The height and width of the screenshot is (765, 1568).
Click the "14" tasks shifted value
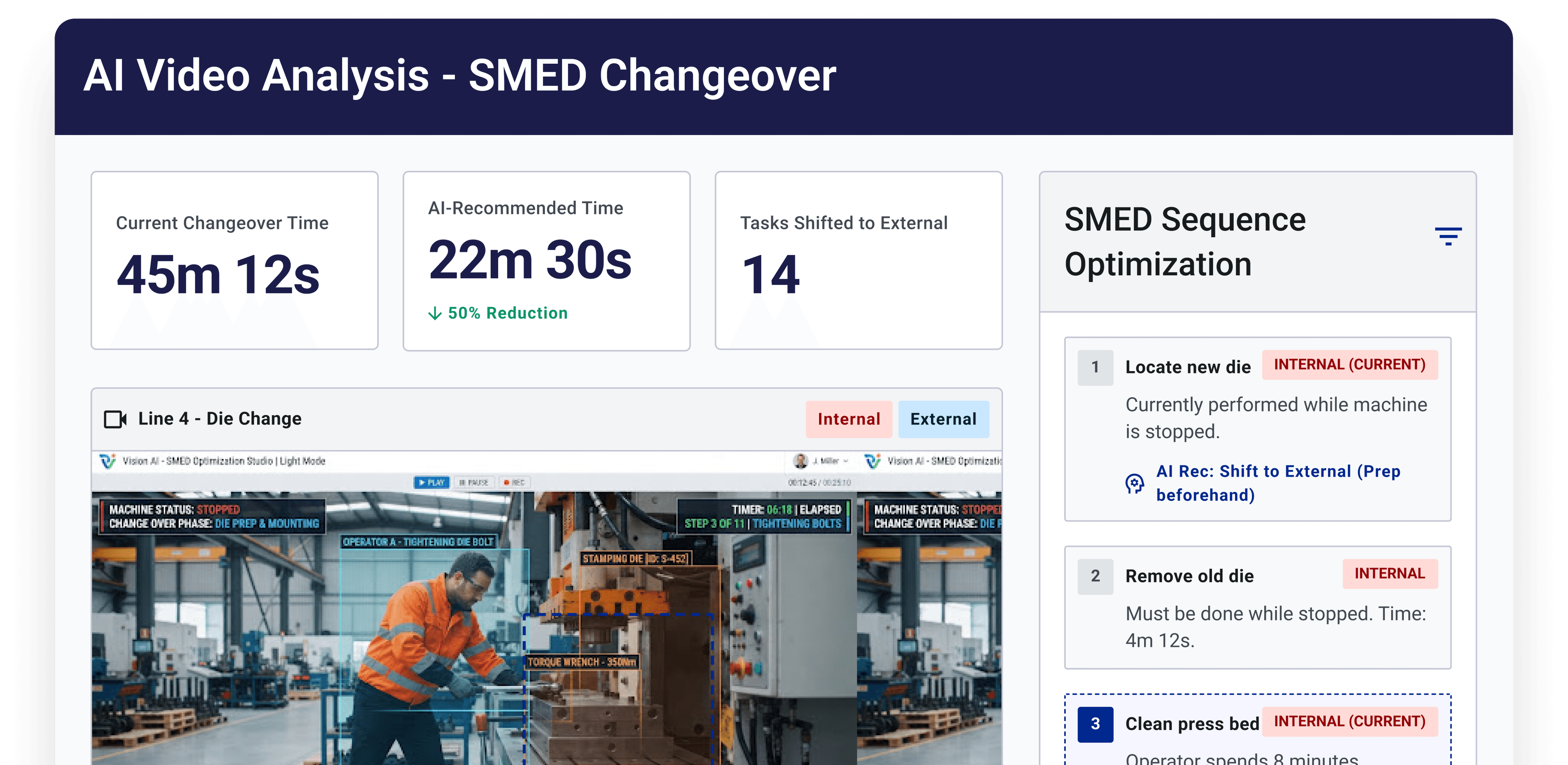771,275
